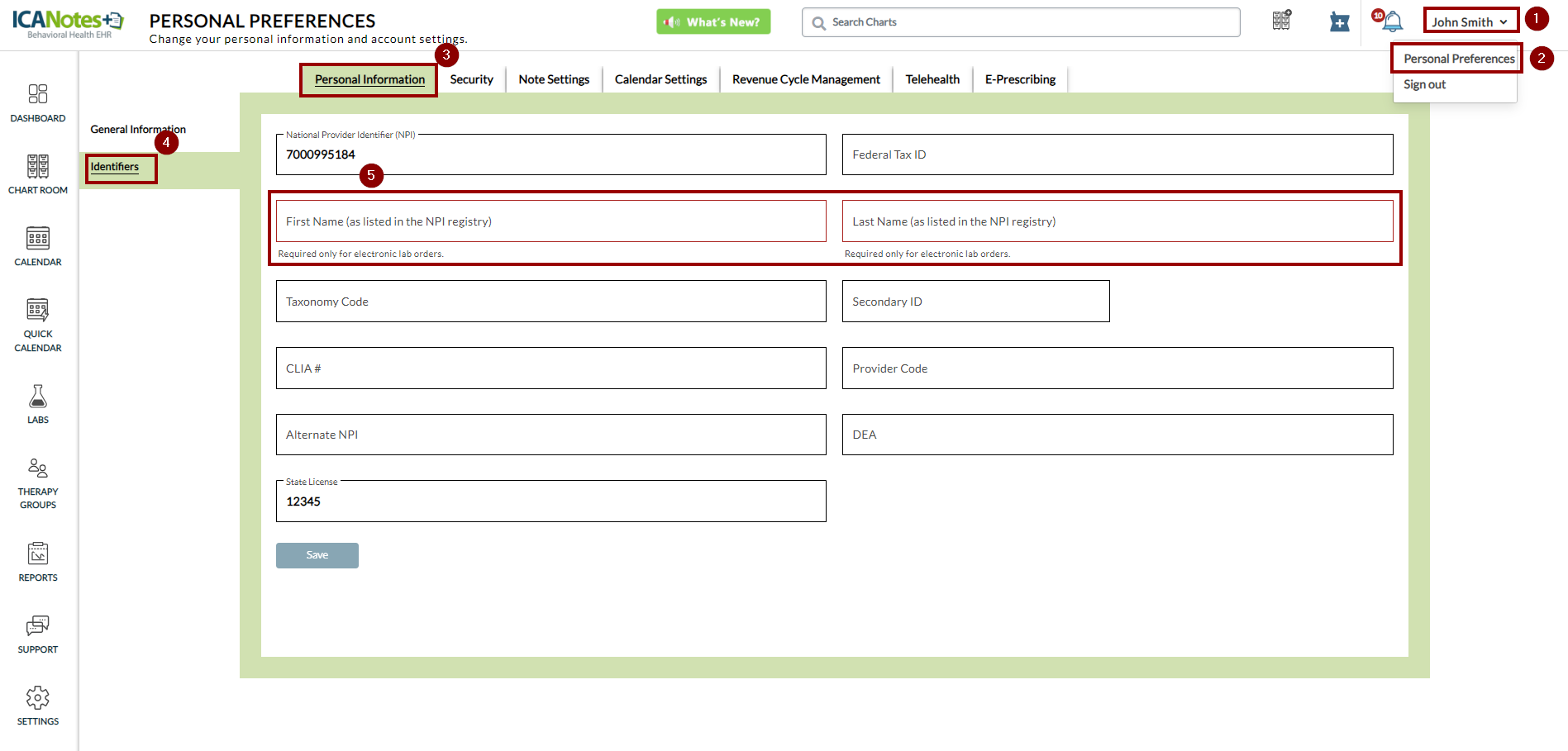
Task: Click into the Federal Tax ID field
Action: (1118, 154)
